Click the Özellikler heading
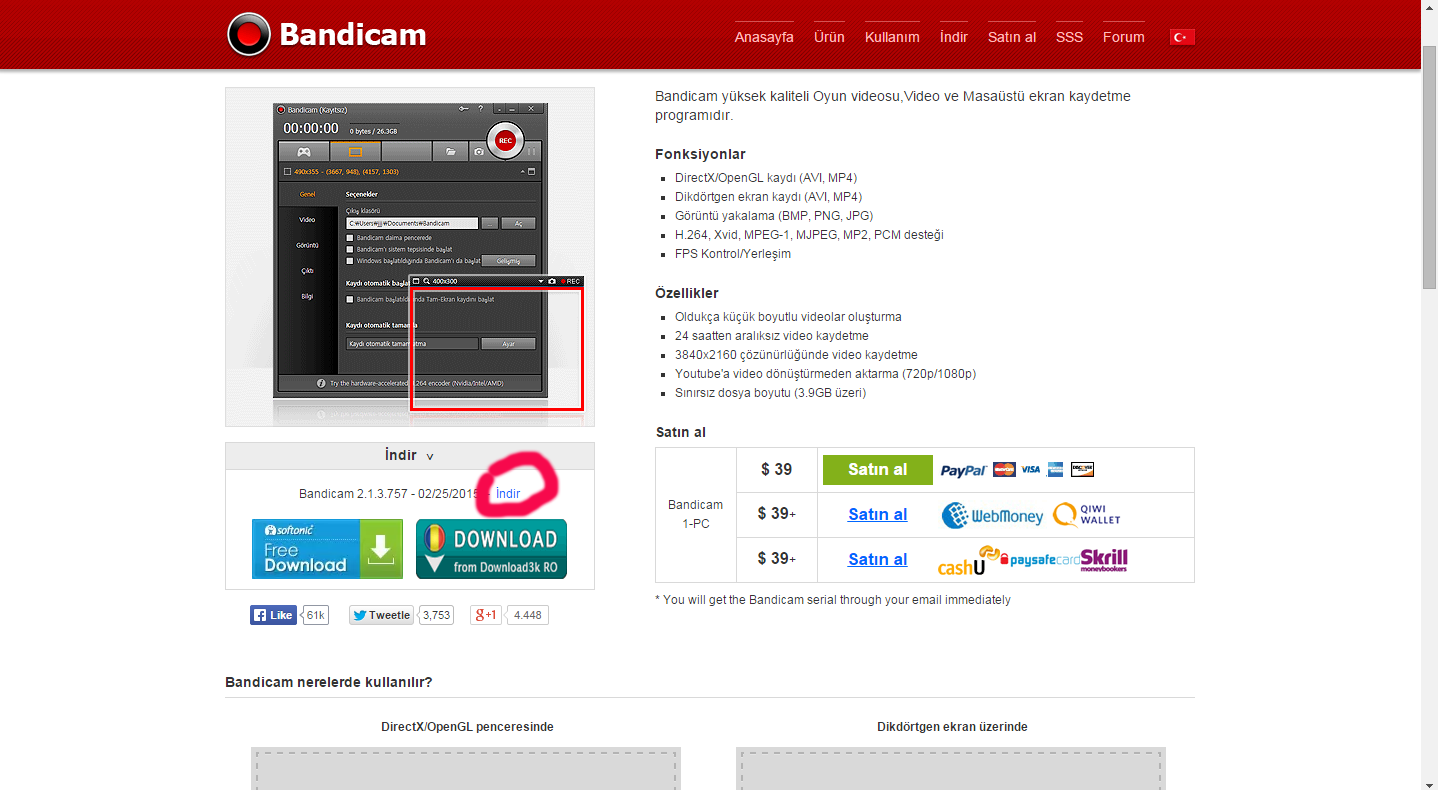This screenshot has width=1438, height=790. click(x=687, y=293)
